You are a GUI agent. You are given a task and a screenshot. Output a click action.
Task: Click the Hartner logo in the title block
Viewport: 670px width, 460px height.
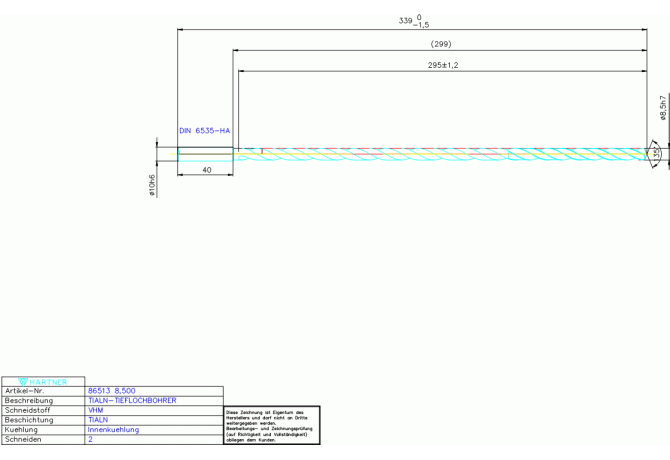(x=43, y=381)
